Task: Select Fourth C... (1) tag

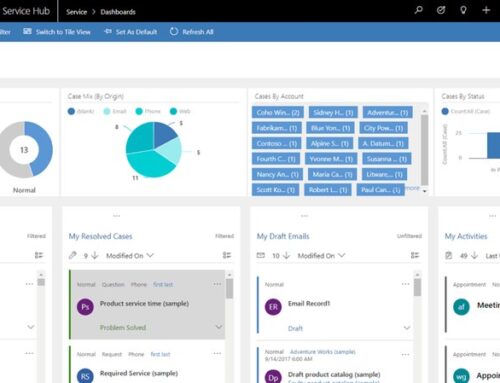Action: click(x=276, y=159)
